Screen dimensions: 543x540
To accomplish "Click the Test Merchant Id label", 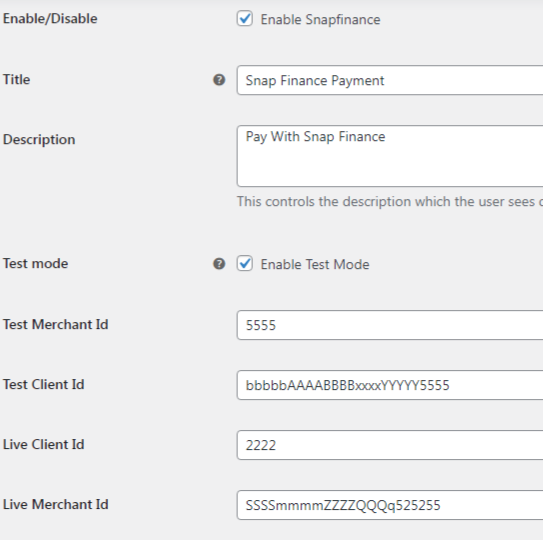I will tap(55, 325).
